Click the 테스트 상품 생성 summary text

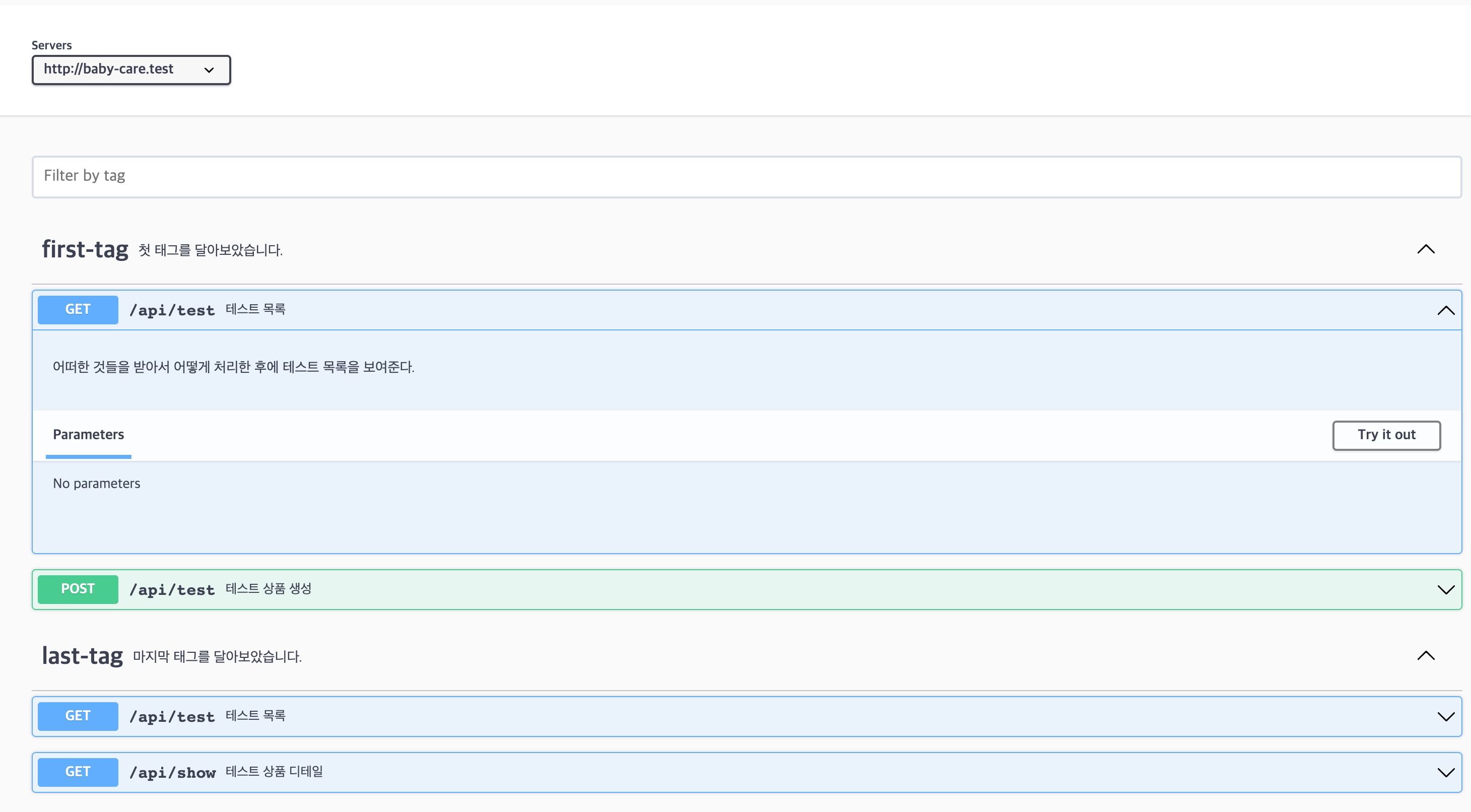269,589
